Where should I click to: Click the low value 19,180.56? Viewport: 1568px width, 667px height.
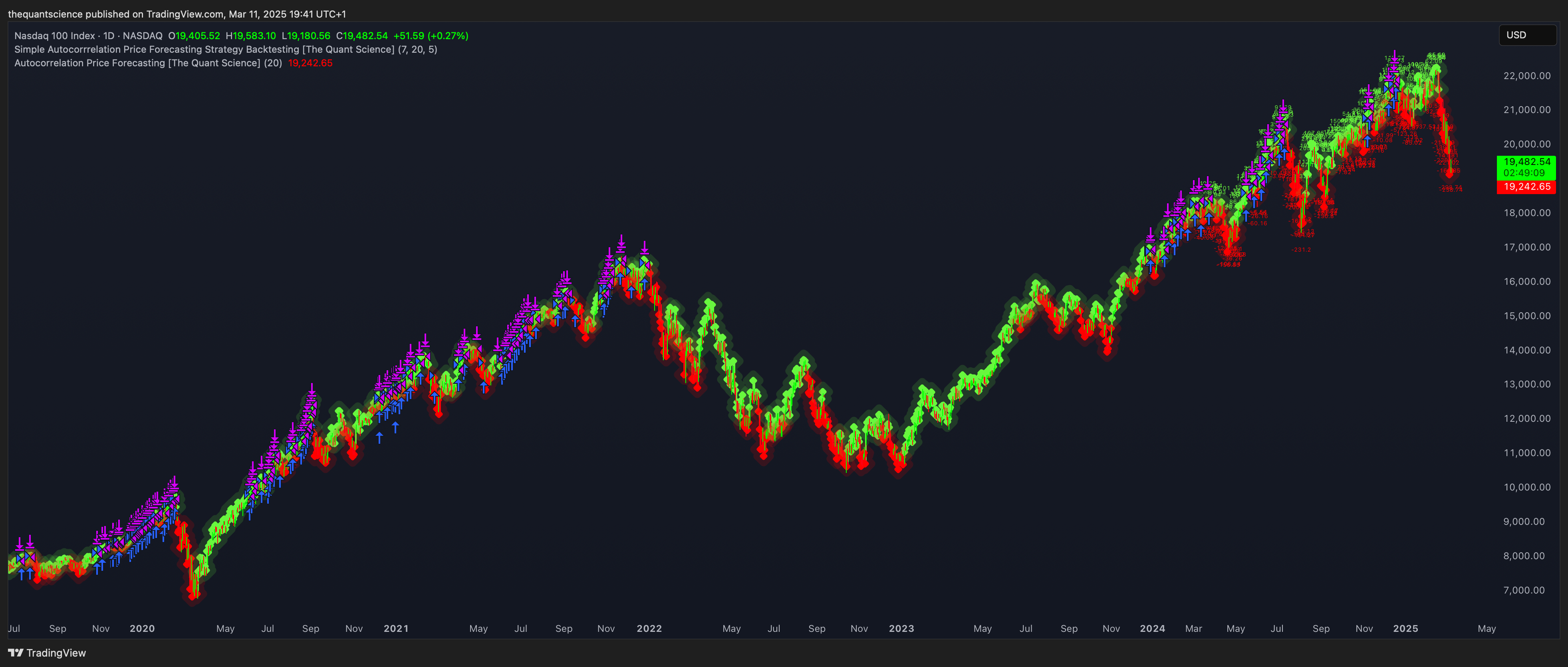pyautogui.click(x=309, y=36)
